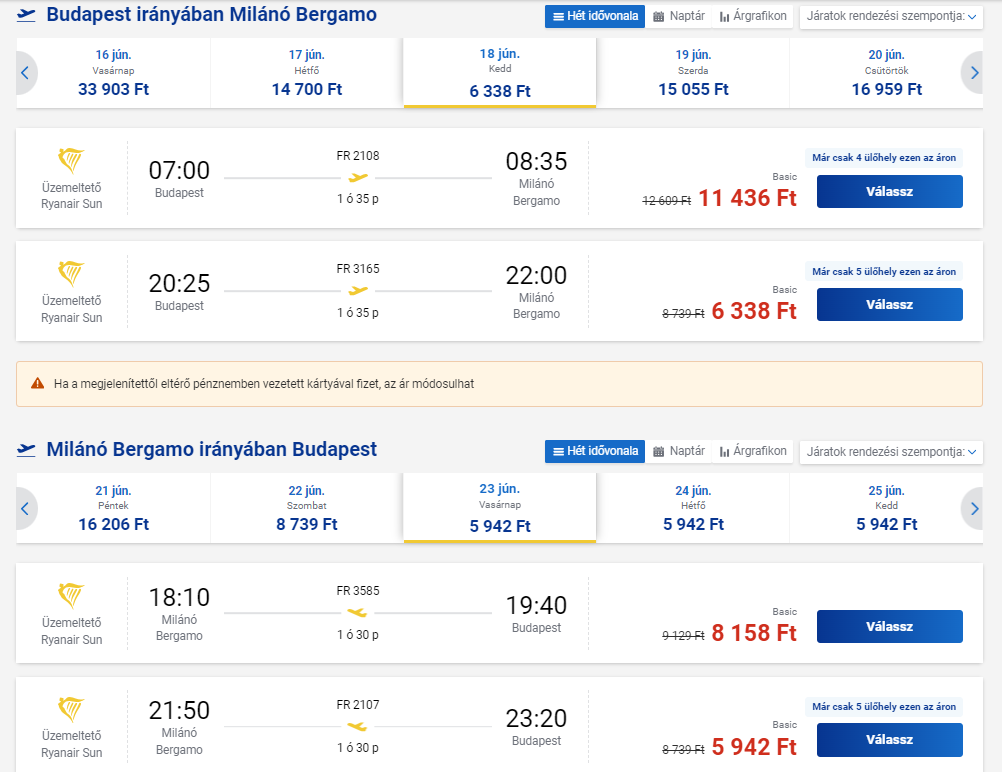Select return date 21 jún. Péntek
This screenshot has height=772, width=1002.
(x=114, y=509)
